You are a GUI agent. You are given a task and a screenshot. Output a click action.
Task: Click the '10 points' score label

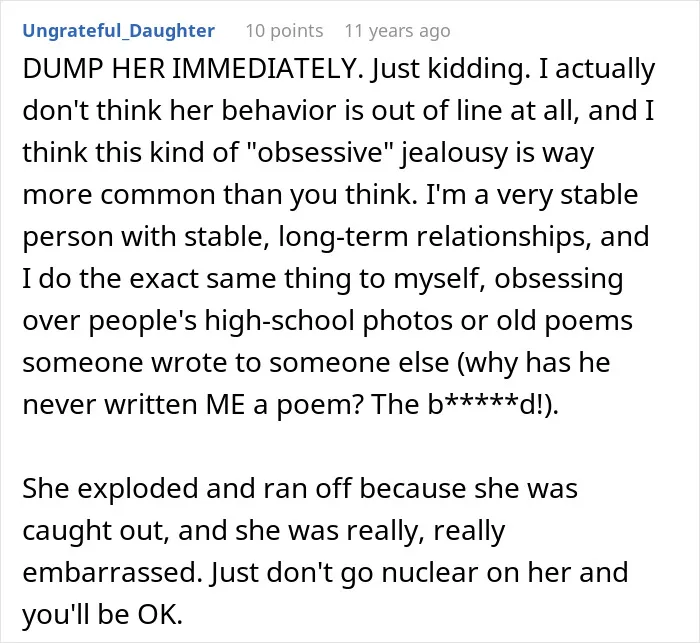[x=284, y=31]
